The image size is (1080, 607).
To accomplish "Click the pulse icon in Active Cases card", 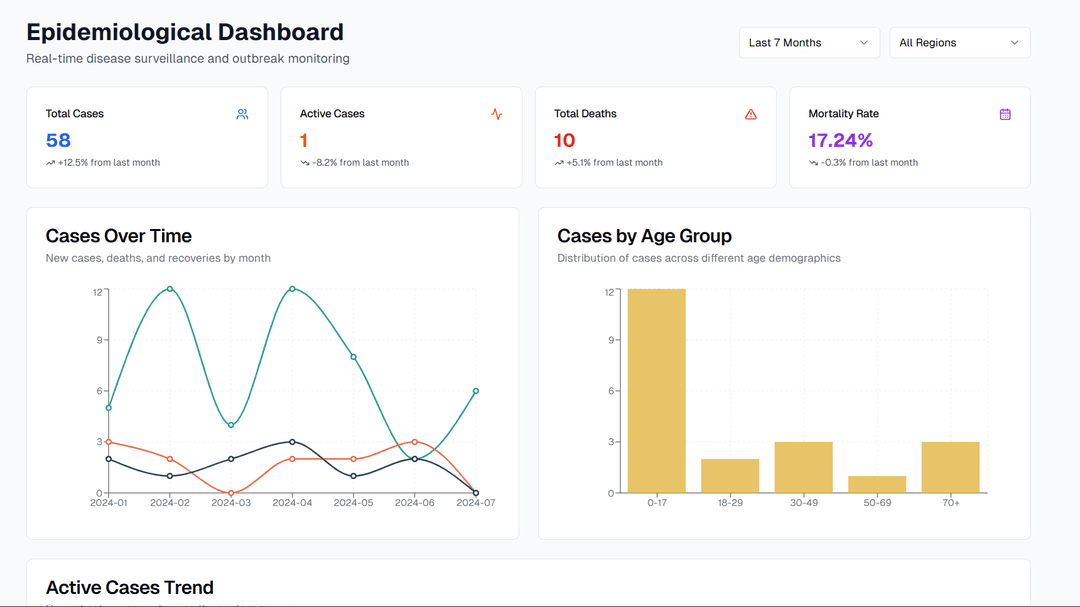I will [497, 114].
